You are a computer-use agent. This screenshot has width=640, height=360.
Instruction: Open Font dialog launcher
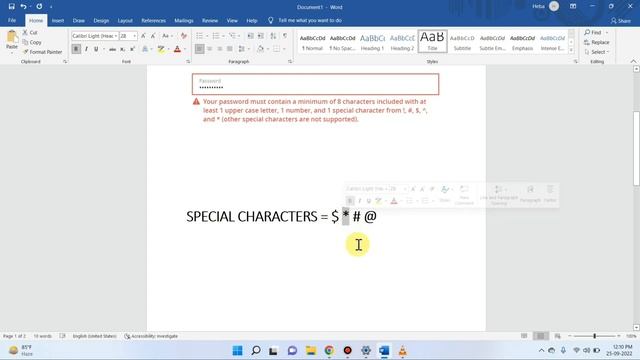click(x=188, y=62)
